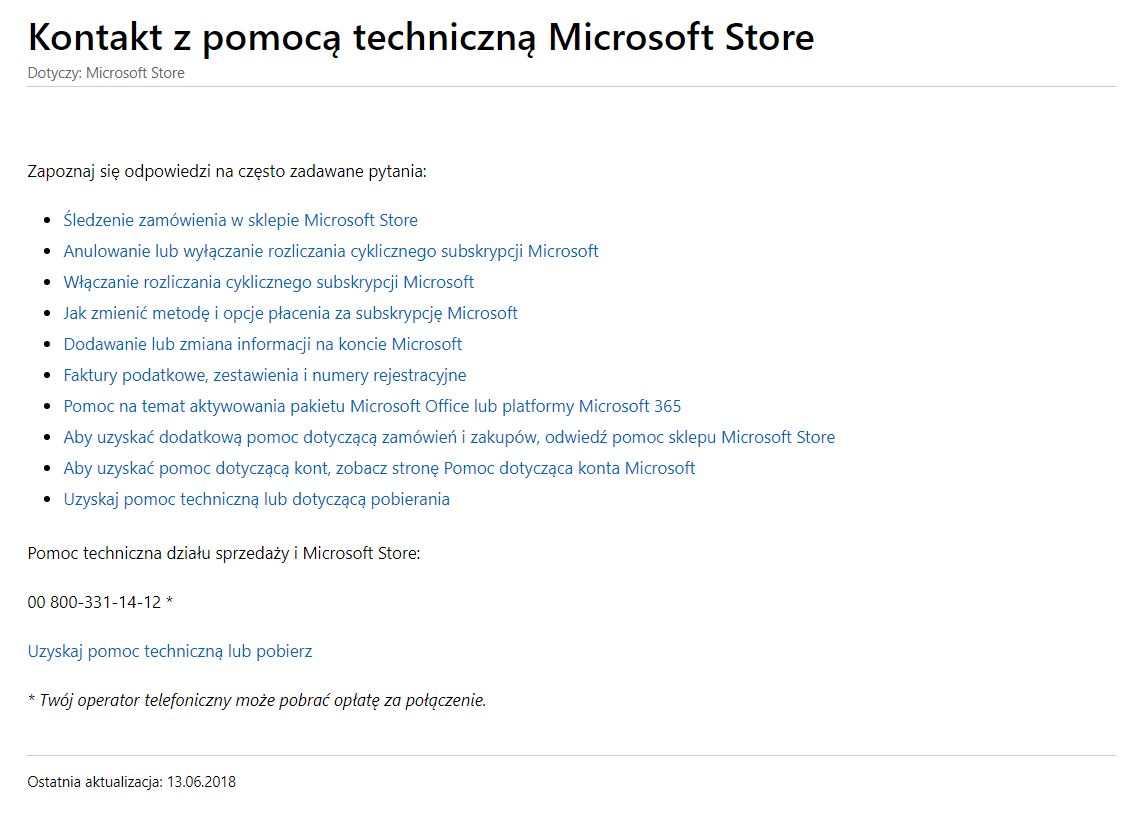Open Włączanie rozliczania cyklicznego subskrypcji link
Viewport: 1139px width, 813px height.
click(268, 282)
